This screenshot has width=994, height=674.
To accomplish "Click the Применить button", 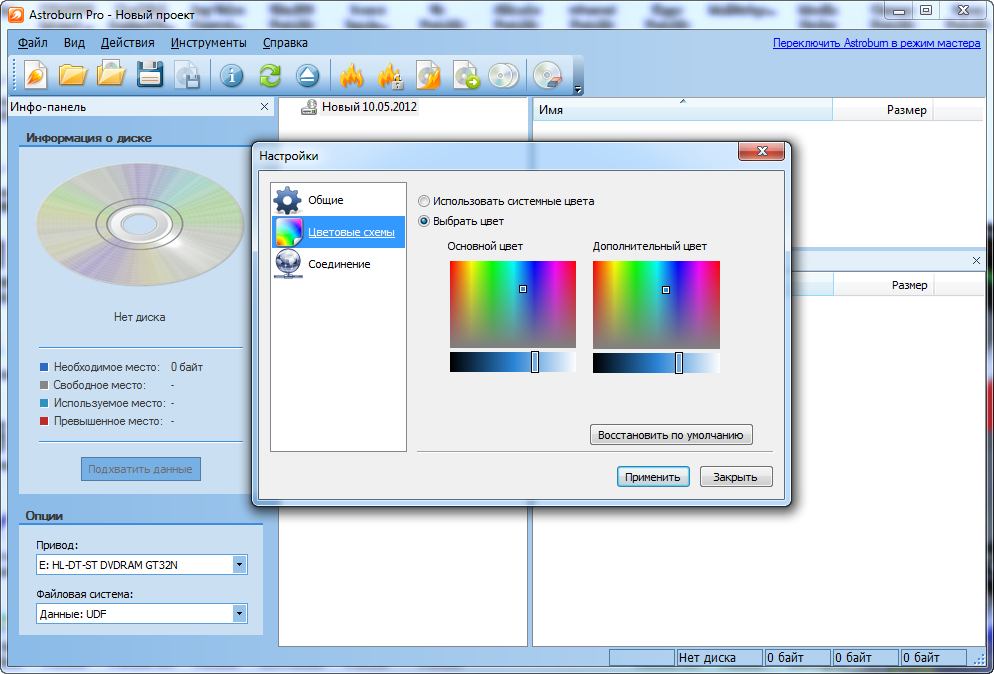I will pos(653,477).
